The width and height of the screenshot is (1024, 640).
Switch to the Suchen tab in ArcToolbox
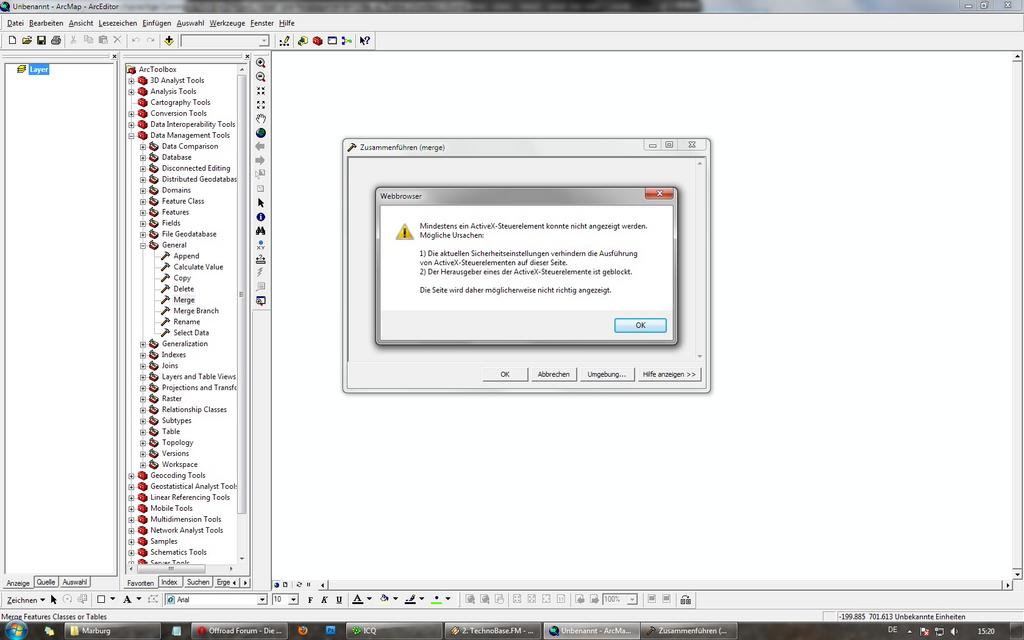tap(197, 582)
